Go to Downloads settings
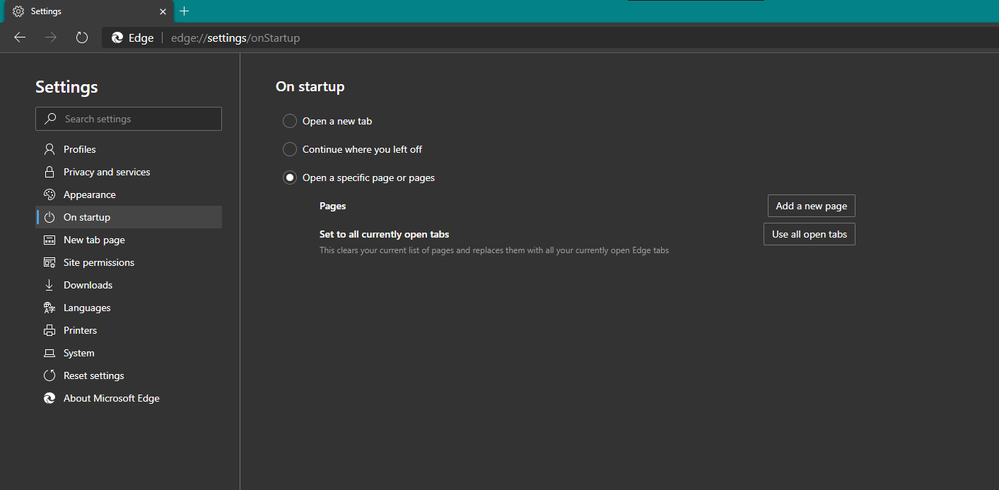The height and width of the screenshot is (490, 999). click(129, 285)
